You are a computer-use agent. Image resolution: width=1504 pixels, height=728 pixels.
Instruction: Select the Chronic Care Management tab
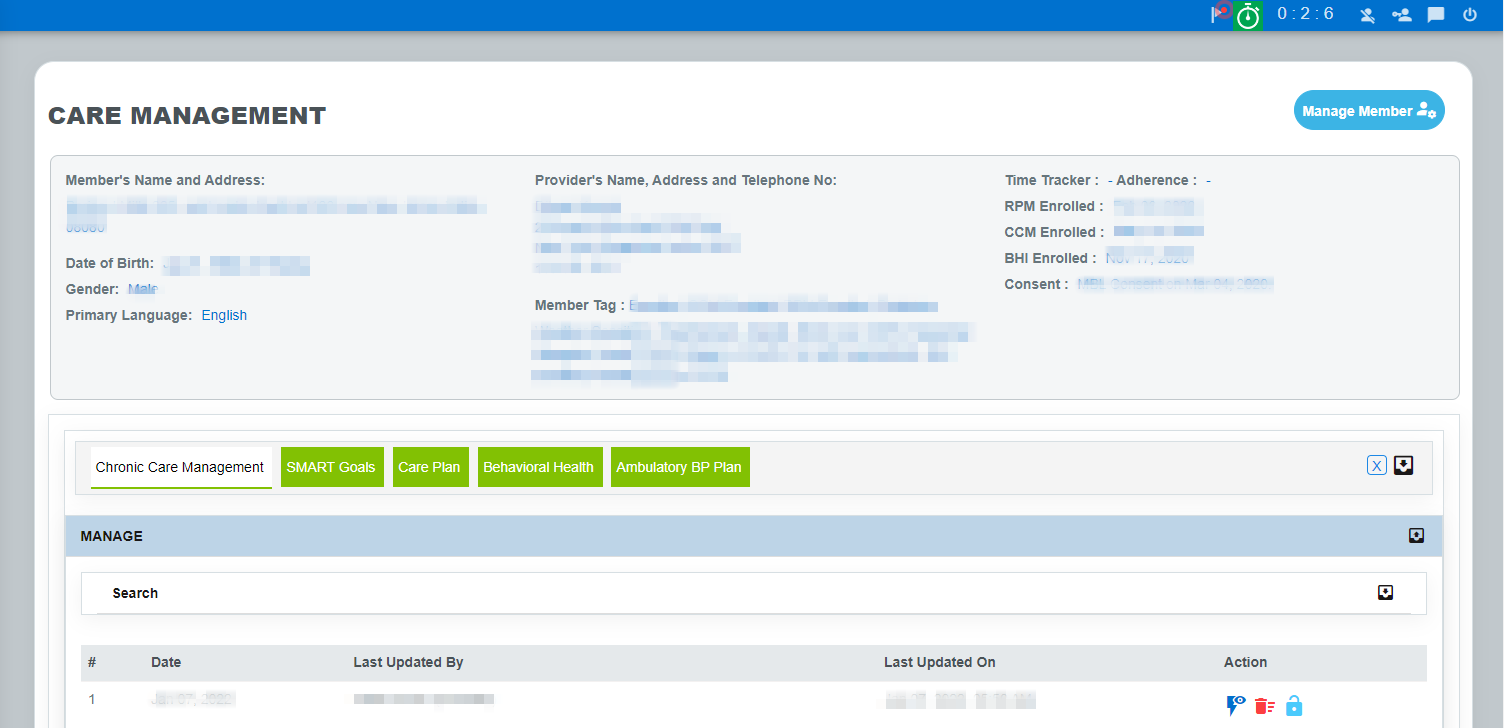pos(180,467)
